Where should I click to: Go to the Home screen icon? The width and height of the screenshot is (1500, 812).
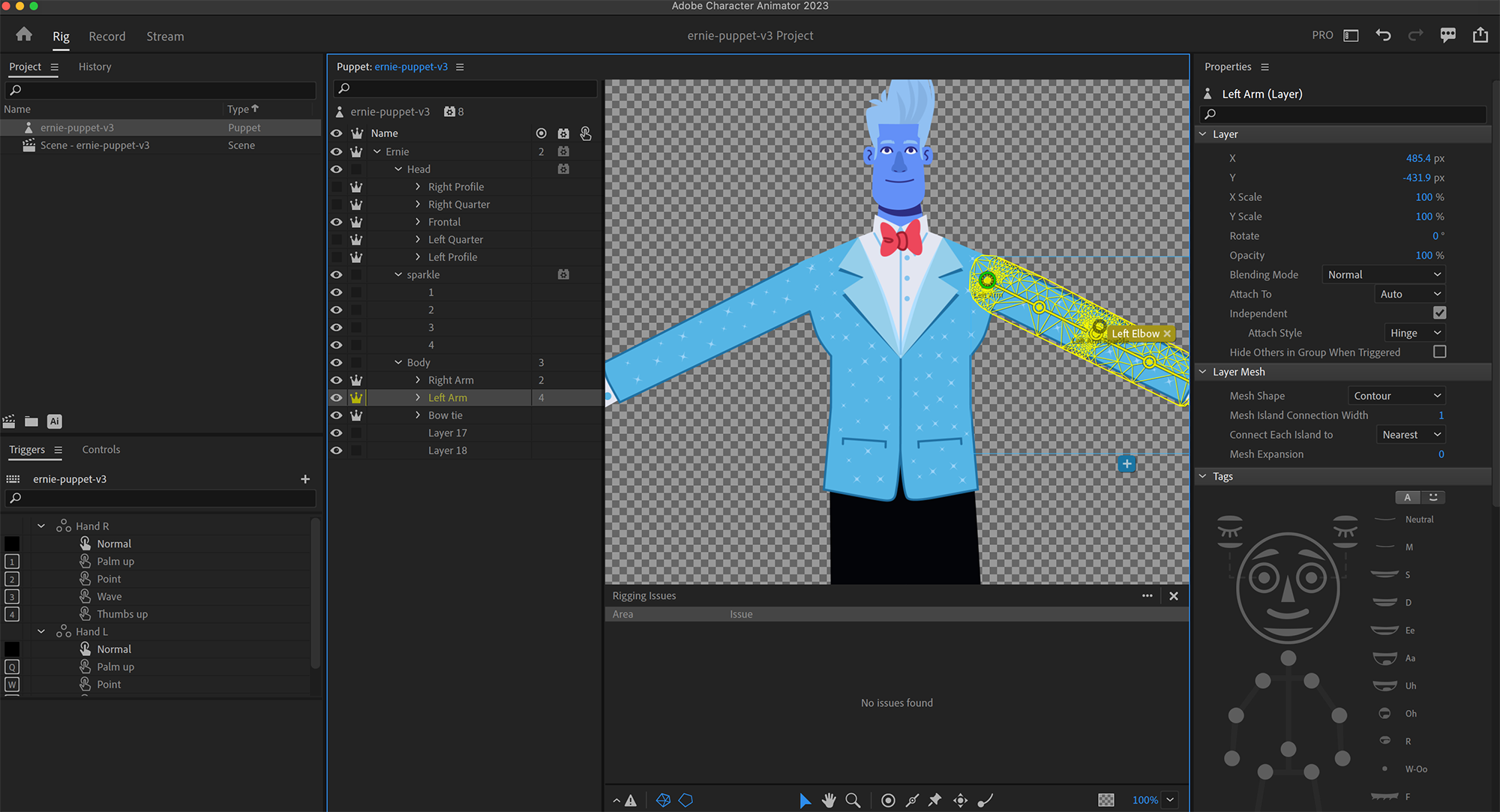pyautogui.click(x=24, y=34)
